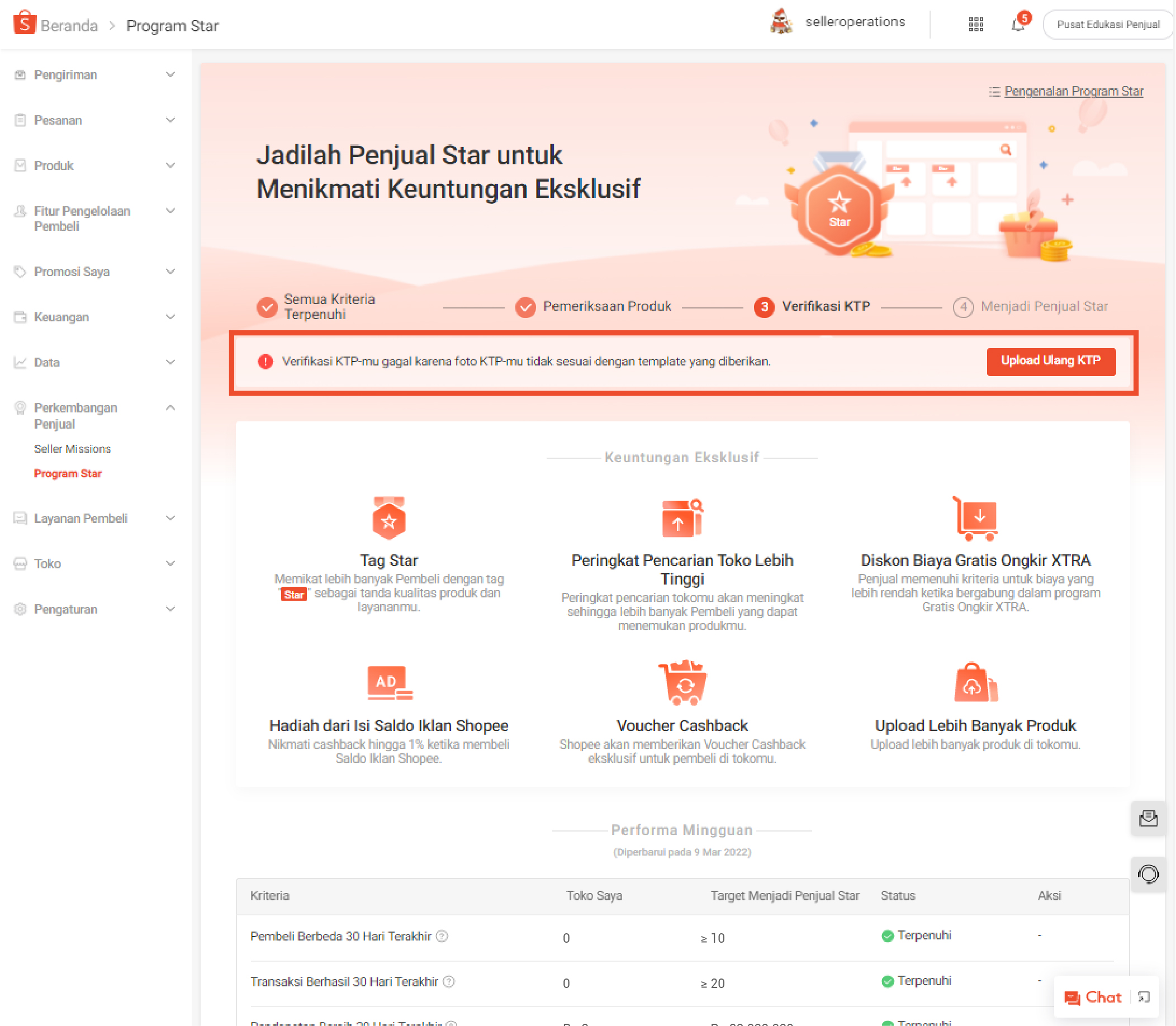Open the Pengaturan sidebar menu

(x=95, y=609)
